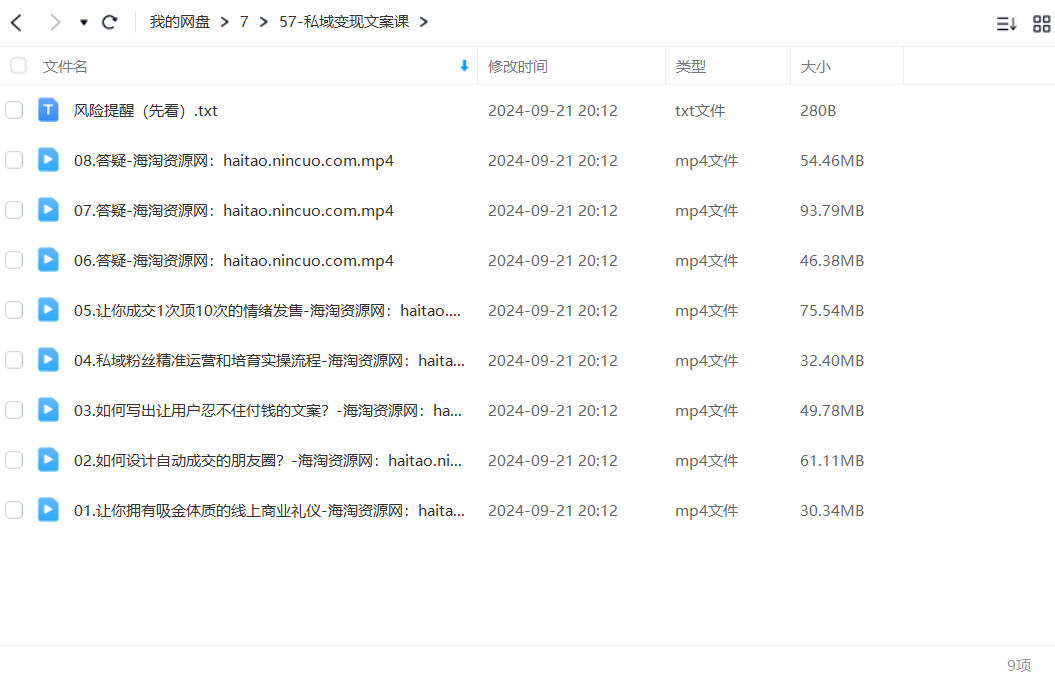Open 05.让你成交1次顶10次的情绪发售 file name
The width and height of the screenshot is (1055, 684).
(267, 311)
